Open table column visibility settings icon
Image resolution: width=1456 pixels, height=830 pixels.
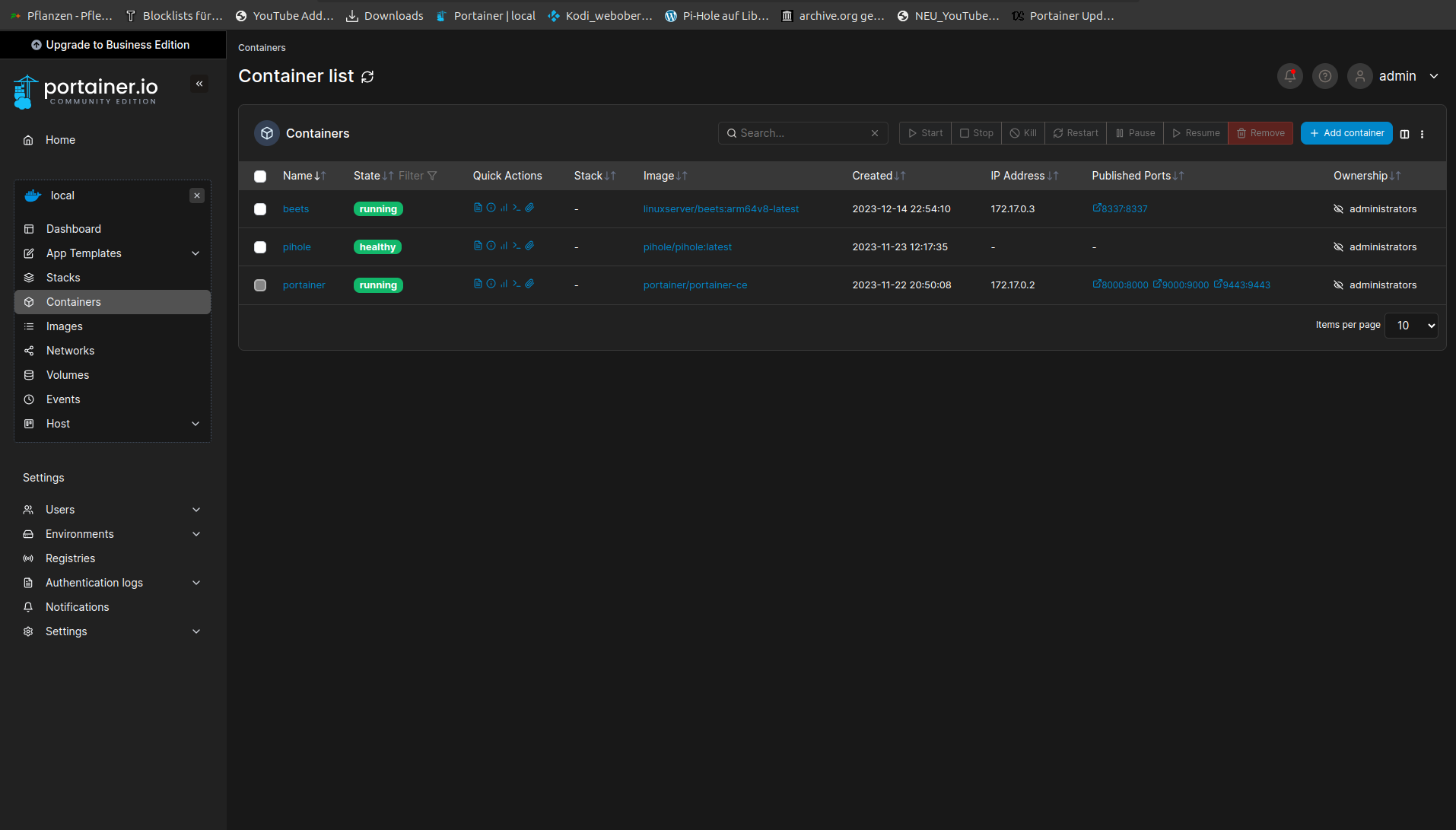1404,134
